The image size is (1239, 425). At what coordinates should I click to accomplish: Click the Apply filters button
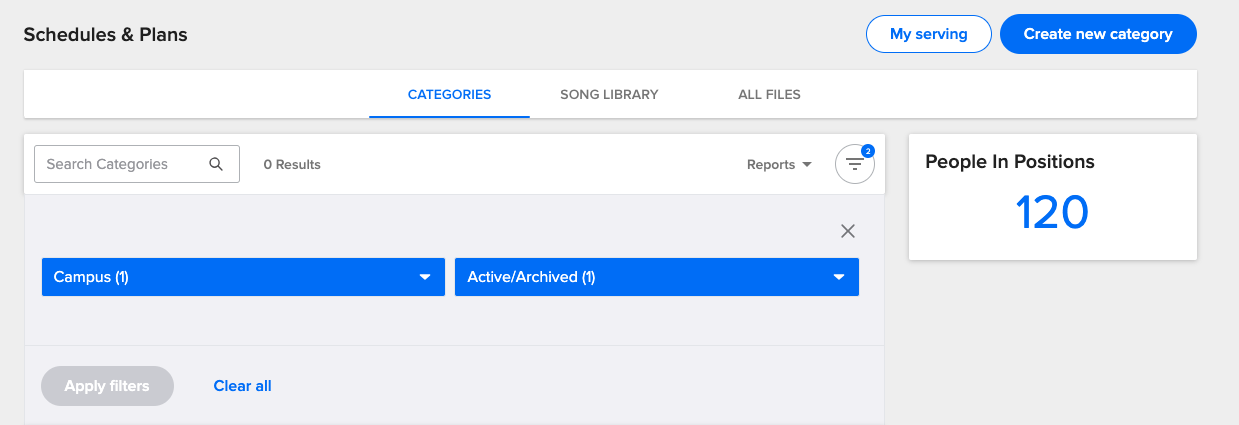coord(107,386)
